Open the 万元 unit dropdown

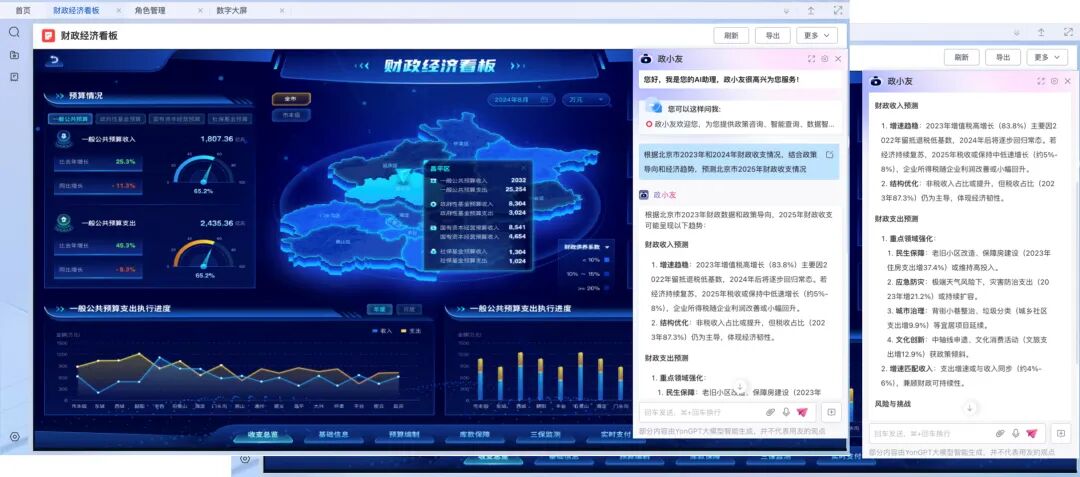(x=585, y=100)
